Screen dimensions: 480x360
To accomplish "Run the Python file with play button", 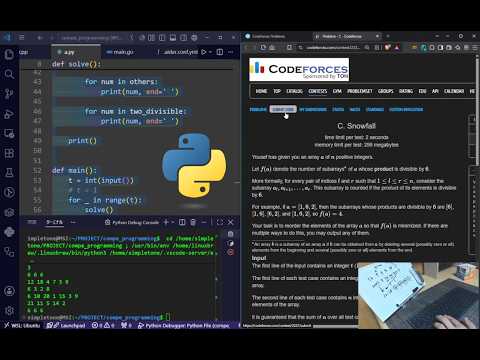I will (204, 52).
